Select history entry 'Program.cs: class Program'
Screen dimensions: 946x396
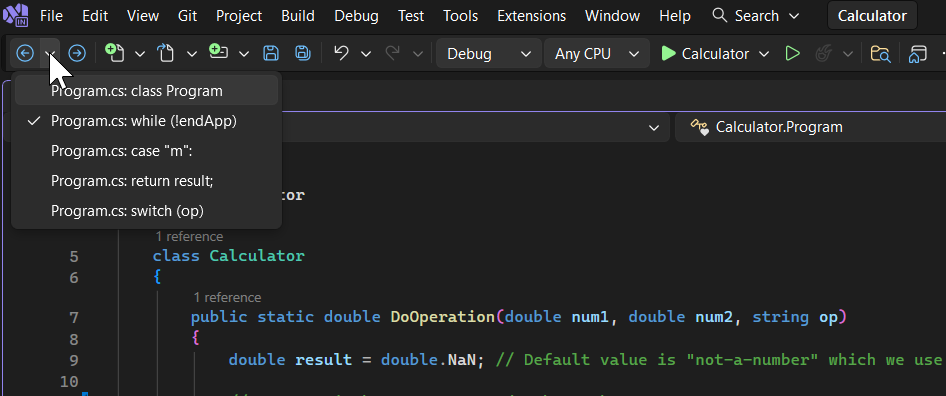point(146,91)
